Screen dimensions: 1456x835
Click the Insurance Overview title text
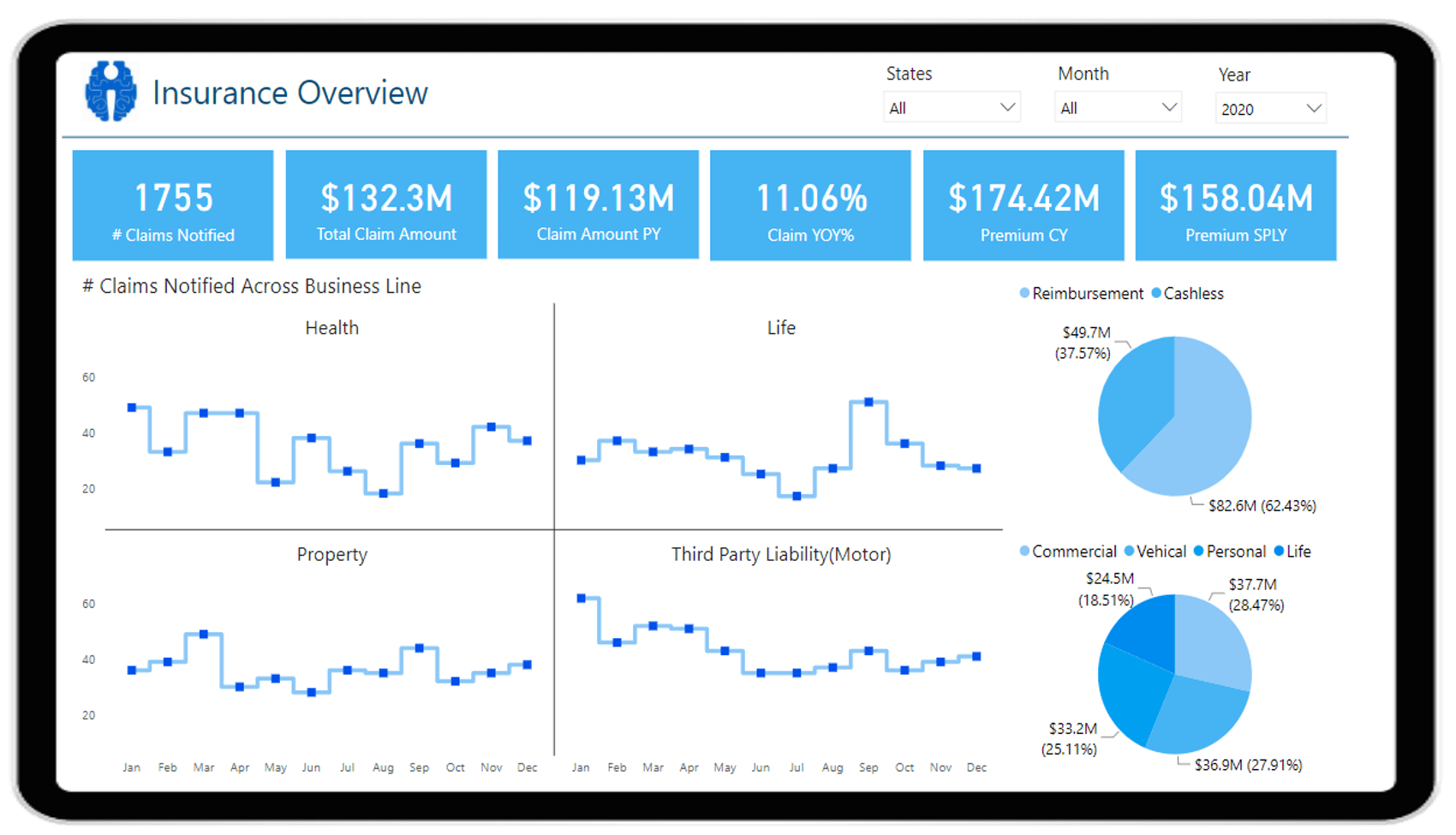point(290,92)
